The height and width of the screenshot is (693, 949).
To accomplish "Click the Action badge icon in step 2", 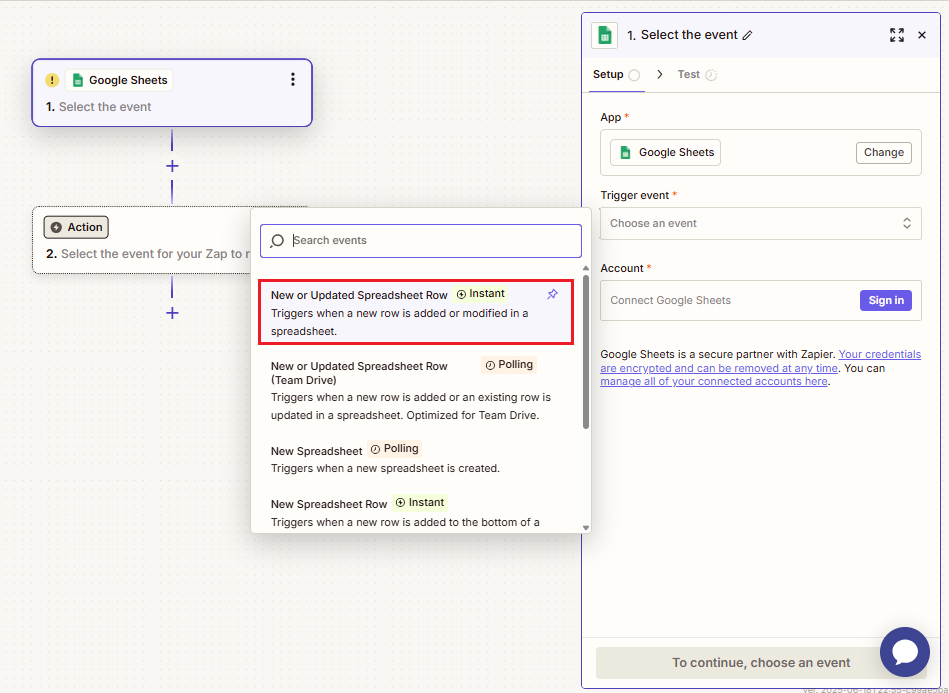I will point(56,227).
